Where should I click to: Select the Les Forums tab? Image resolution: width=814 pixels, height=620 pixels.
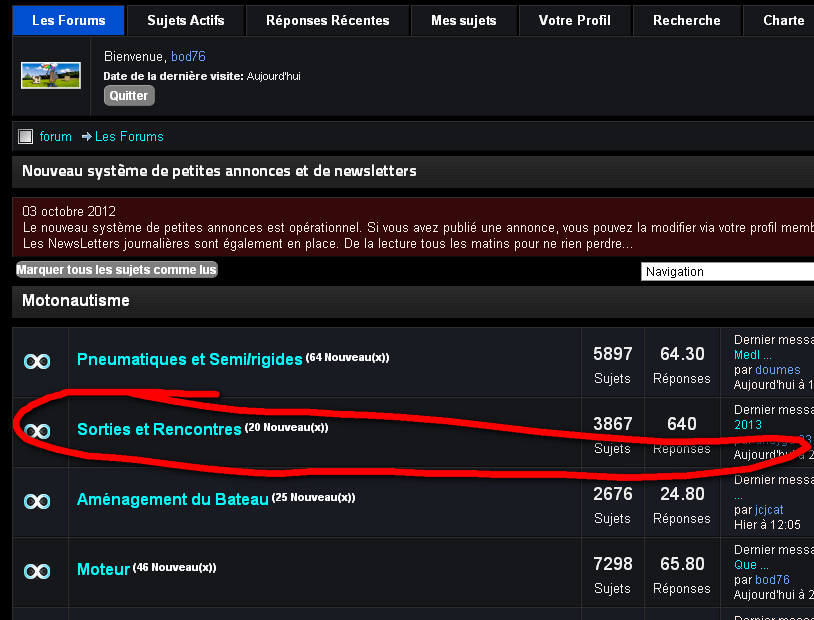pos(69,20)
